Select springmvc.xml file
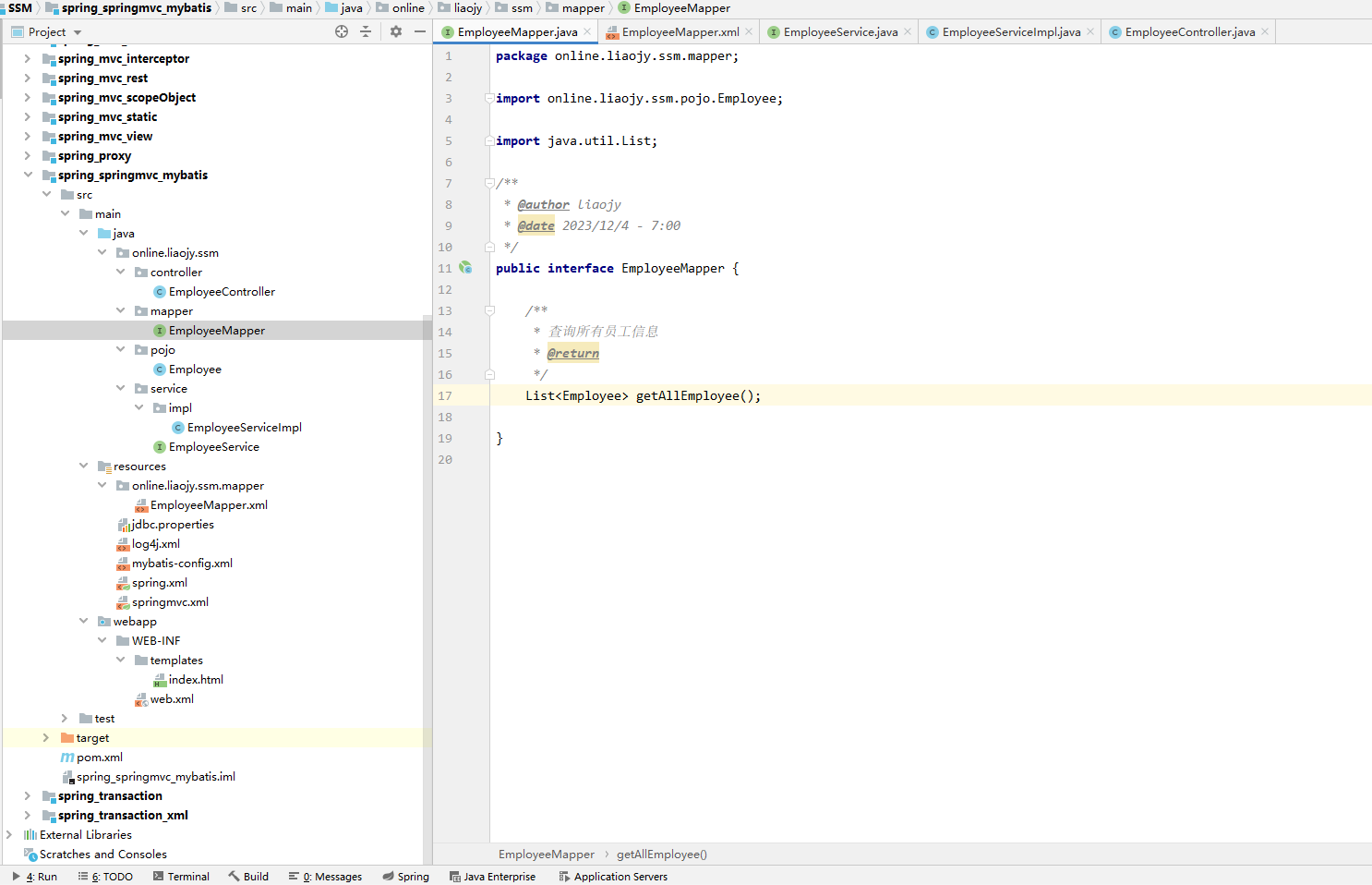The image size is (1372, 885). coord(170,601)
